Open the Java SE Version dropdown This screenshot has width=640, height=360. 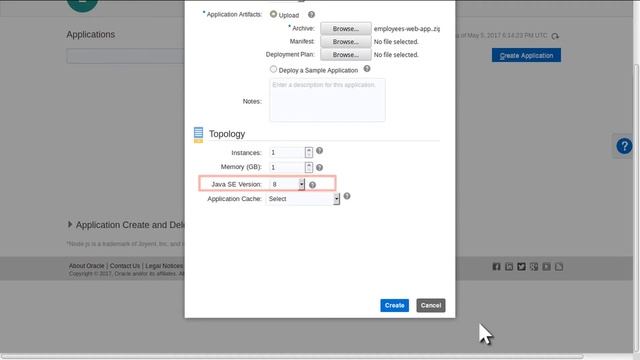301,184
